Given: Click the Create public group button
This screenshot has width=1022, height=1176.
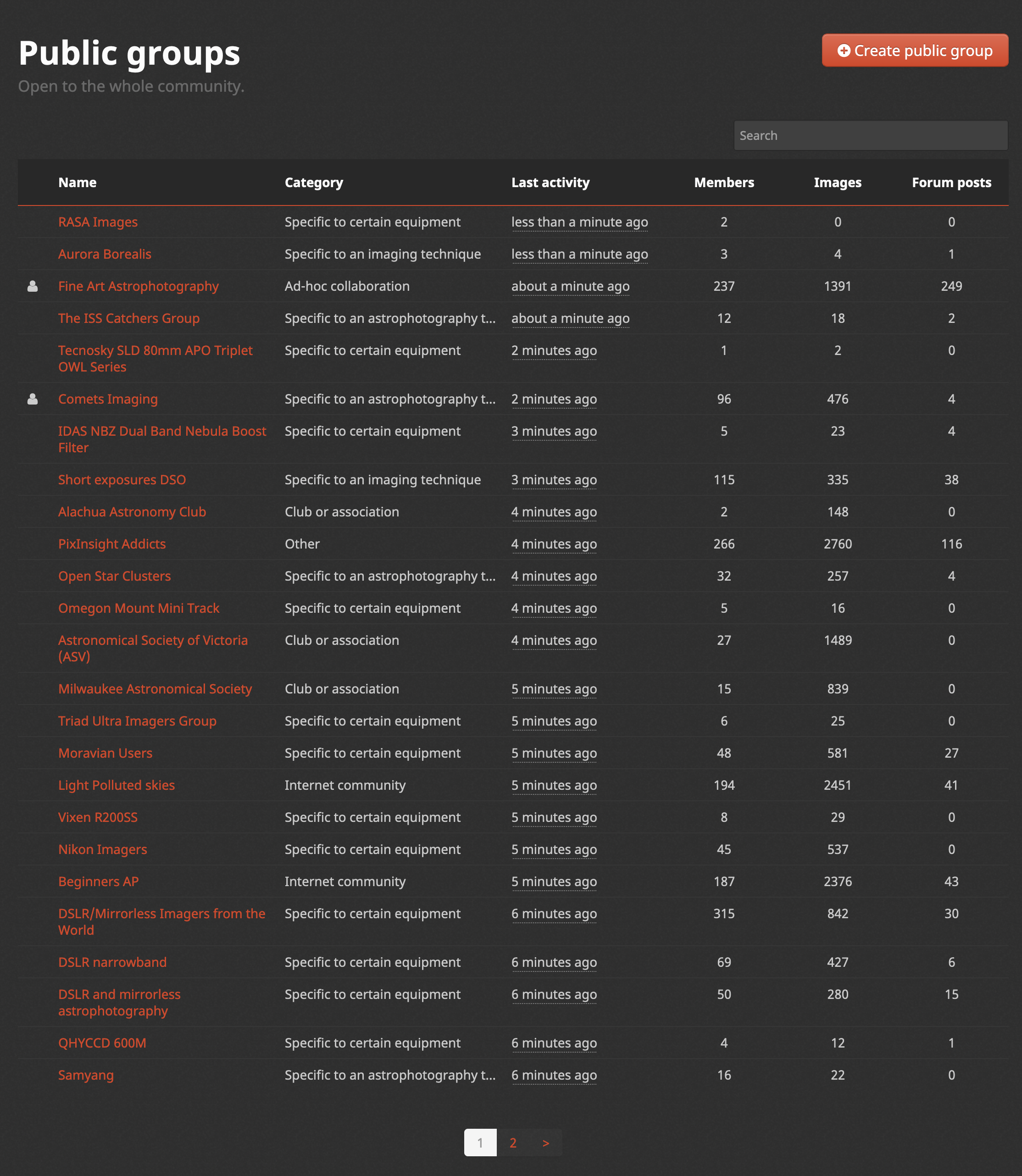Looking at the screenshot, I should pyautogui.click(x=915, y=51).
